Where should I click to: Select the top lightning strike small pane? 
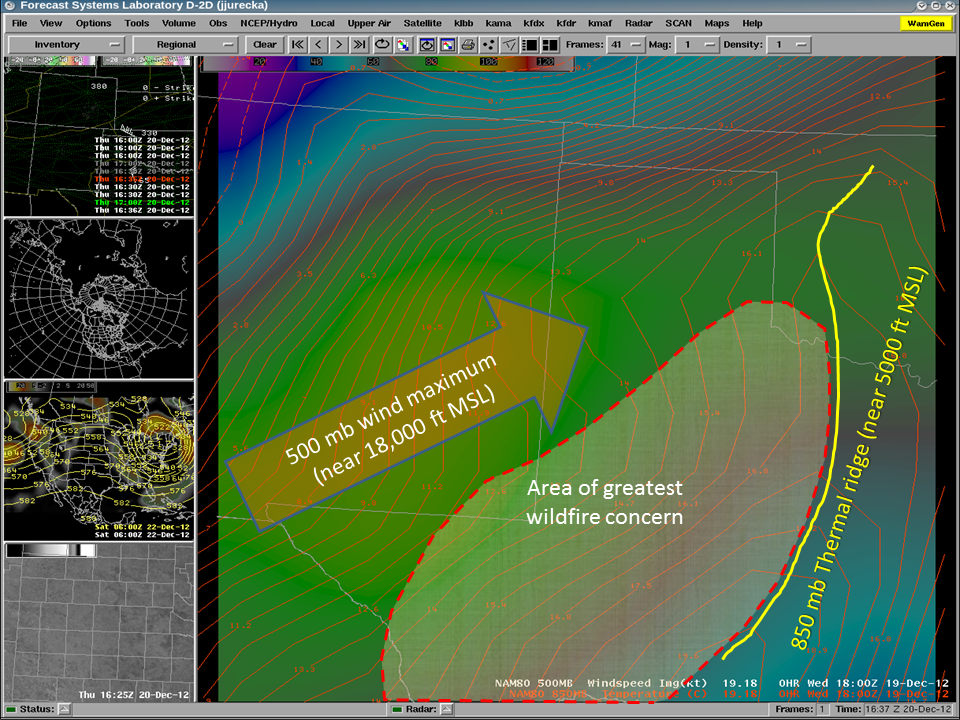pos(99,135)
